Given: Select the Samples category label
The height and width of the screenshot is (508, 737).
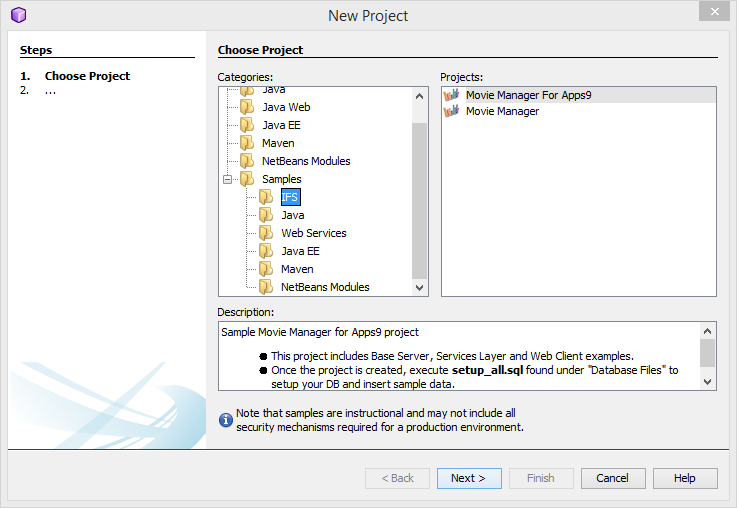Looking at the screenshot, I should (282, 179).
